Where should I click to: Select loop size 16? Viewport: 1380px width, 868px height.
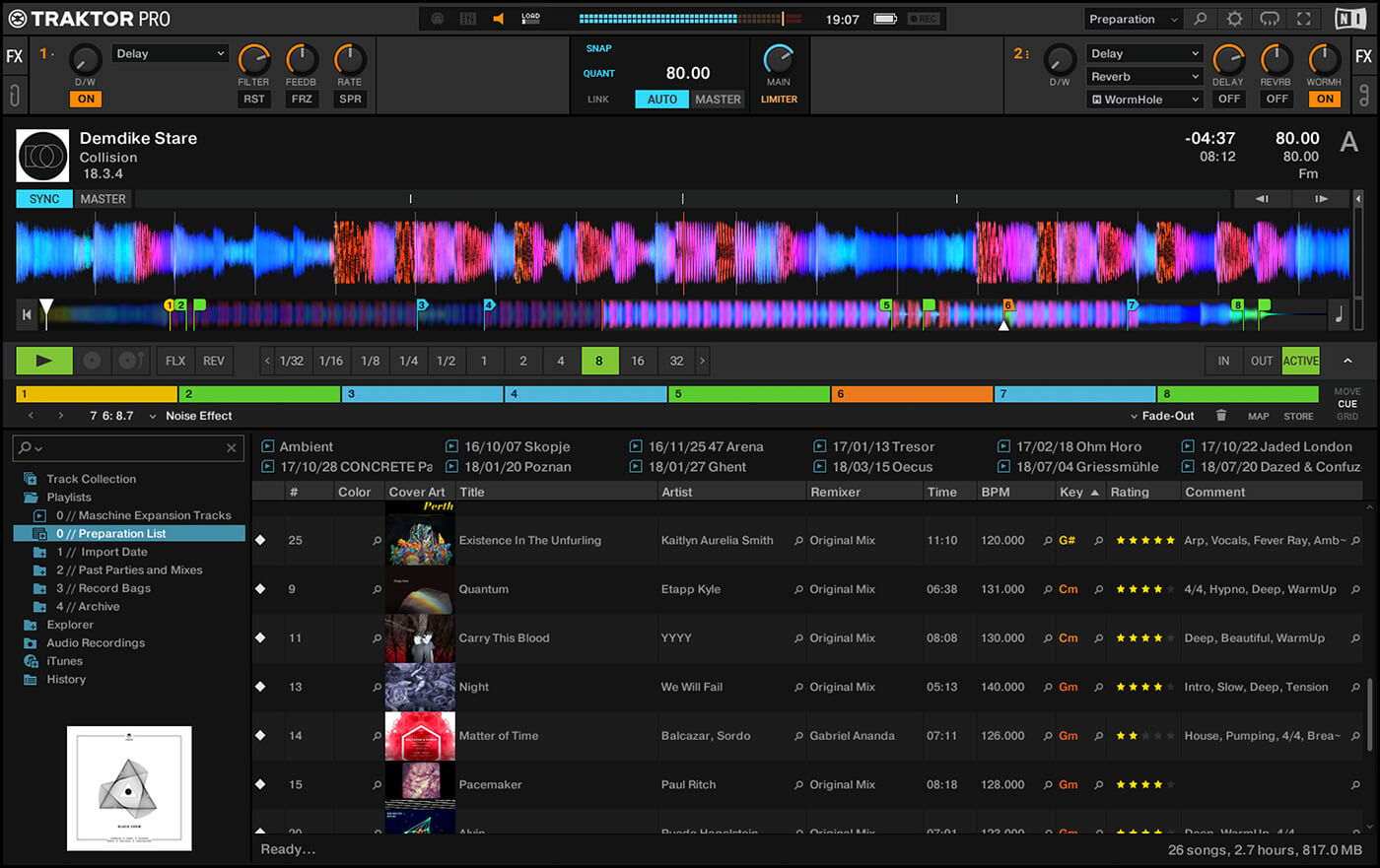pyautogui.click(x=638, y=361)
